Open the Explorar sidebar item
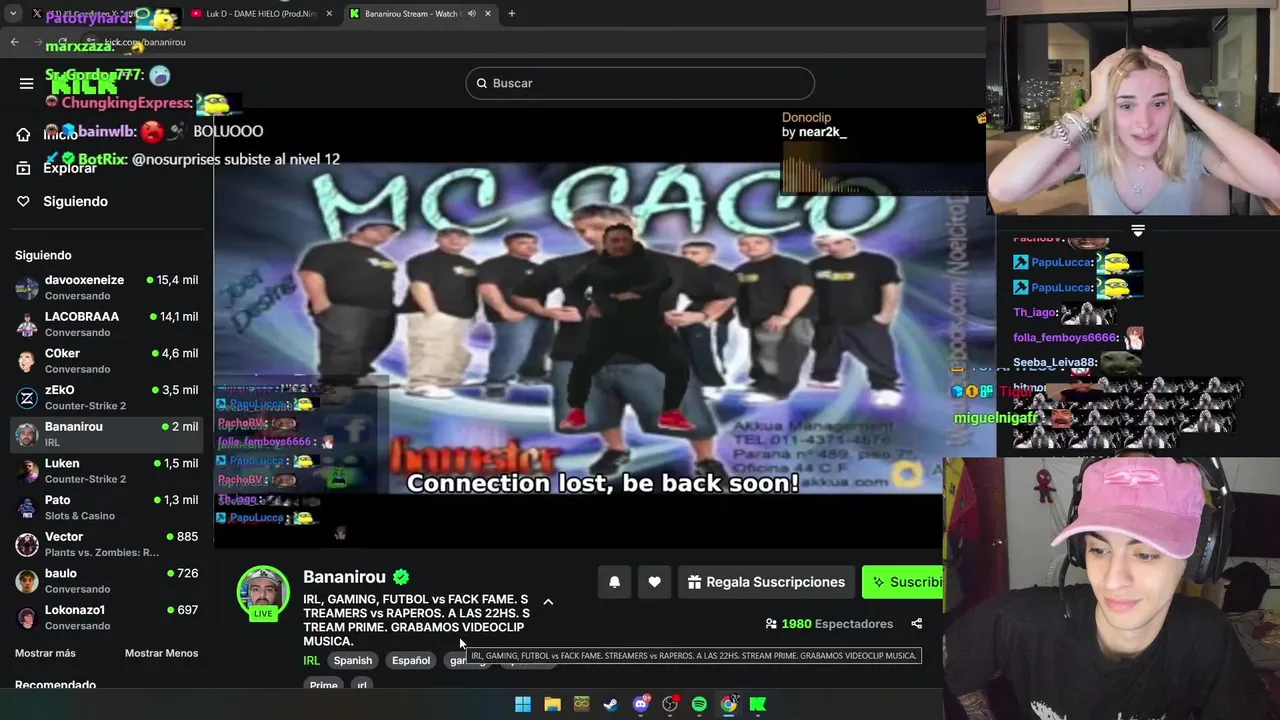This screenshot has width=1280, height=720. (x=57, y=168)
